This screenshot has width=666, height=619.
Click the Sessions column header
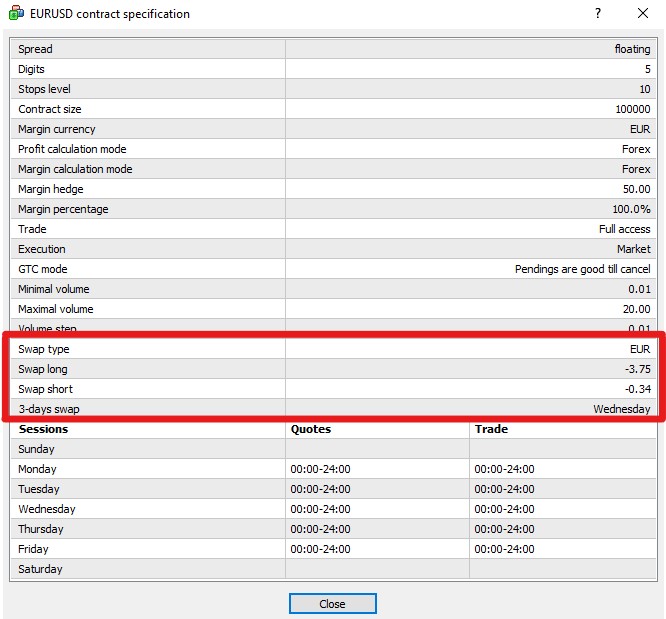click(x=44, y=429)
